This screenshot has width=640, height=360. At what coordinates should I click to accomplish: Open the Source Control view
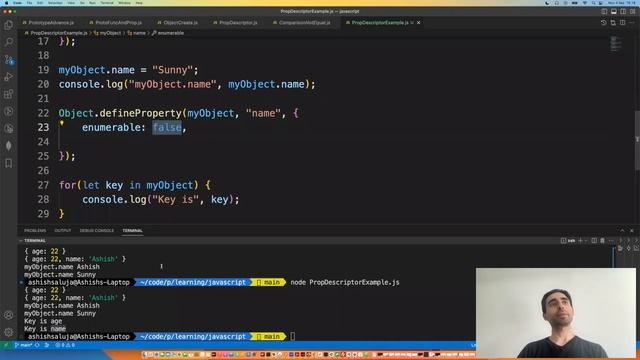pos(9,60)
